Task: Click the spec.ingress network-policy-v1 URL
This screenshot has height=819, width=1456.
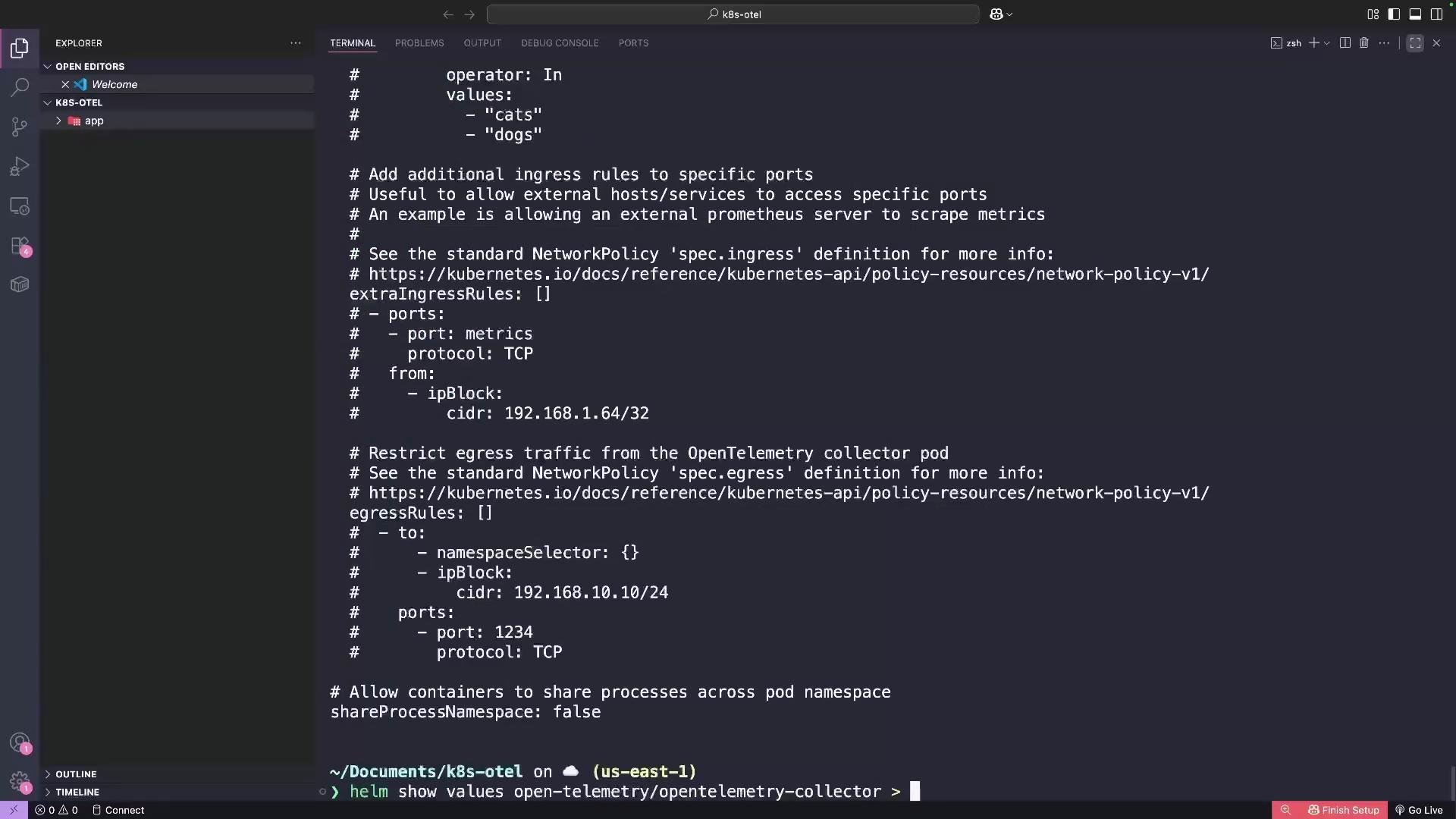Action: coord(789,274)
